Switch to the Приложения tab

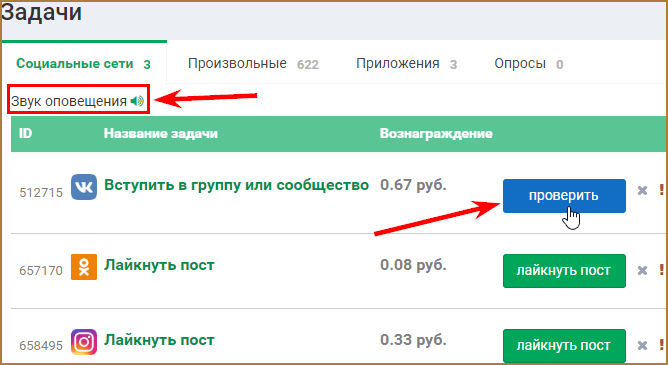point(406,64)
